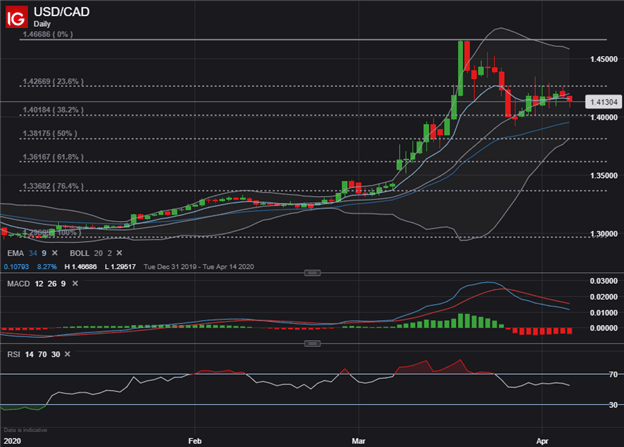The width and height of the screenshot is (624, 447).
Task: Click the MACD 26 slow period value
Action: [52, 284]
